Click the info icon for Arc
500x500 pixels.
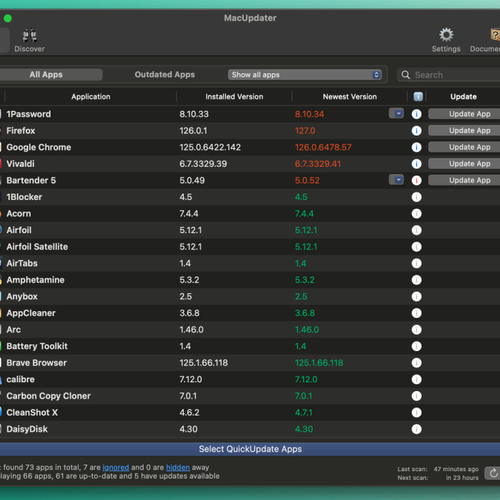(x=416, y=330)
